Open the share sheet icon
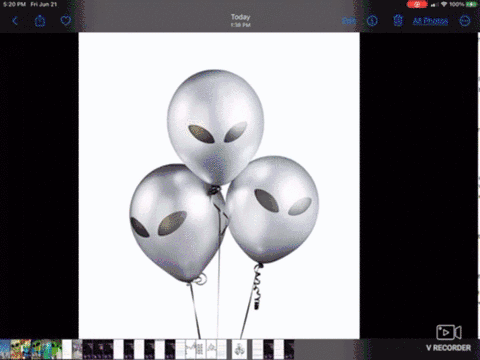The height and width of the screenshot is (360, 480). pos(40,21)
